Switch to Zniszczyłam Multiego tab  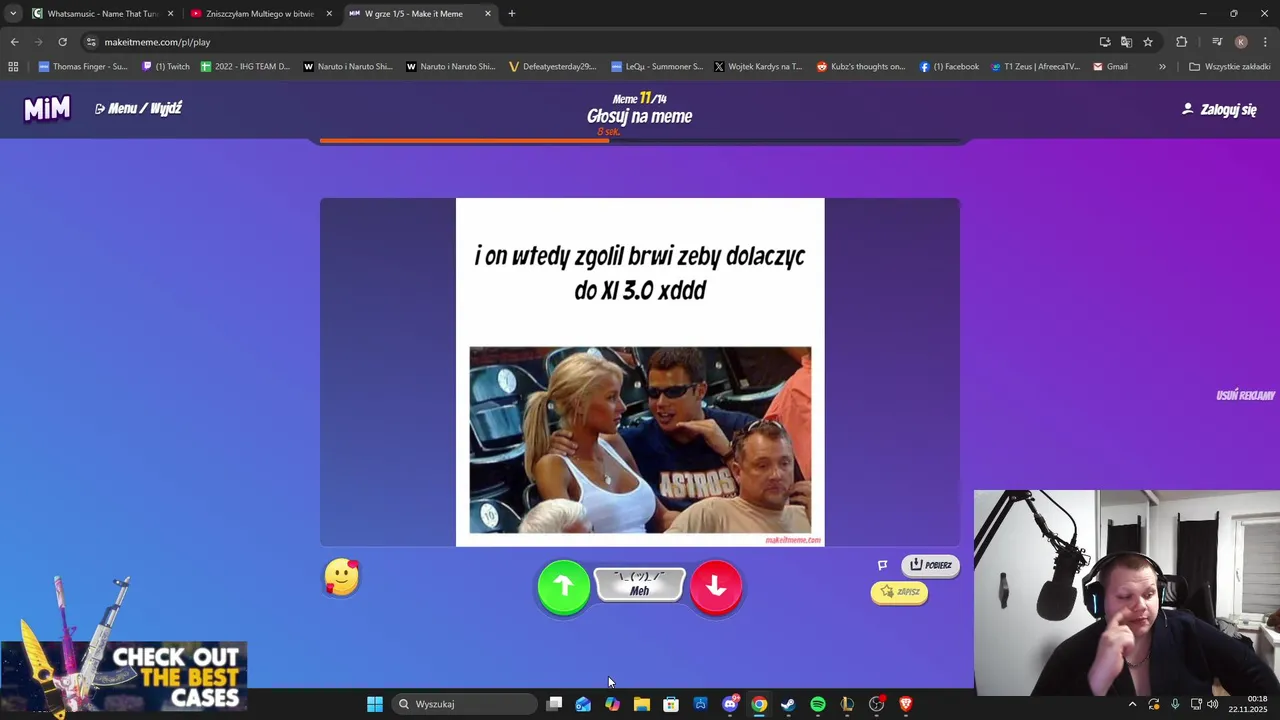tap(260, 14)
